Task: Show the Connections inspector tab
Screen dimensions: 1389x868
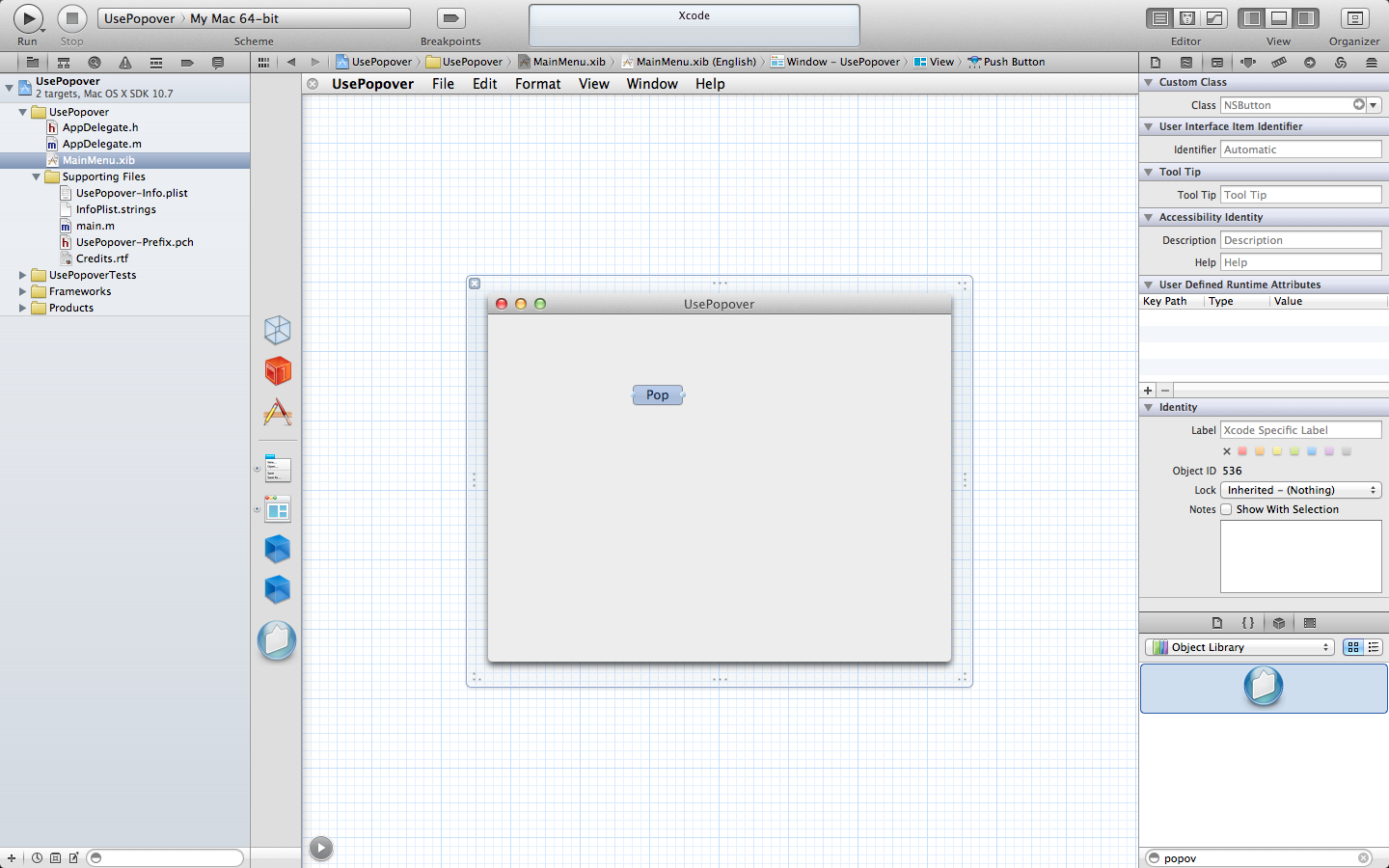Action: pyautogui.click(x=1310, y=62)
